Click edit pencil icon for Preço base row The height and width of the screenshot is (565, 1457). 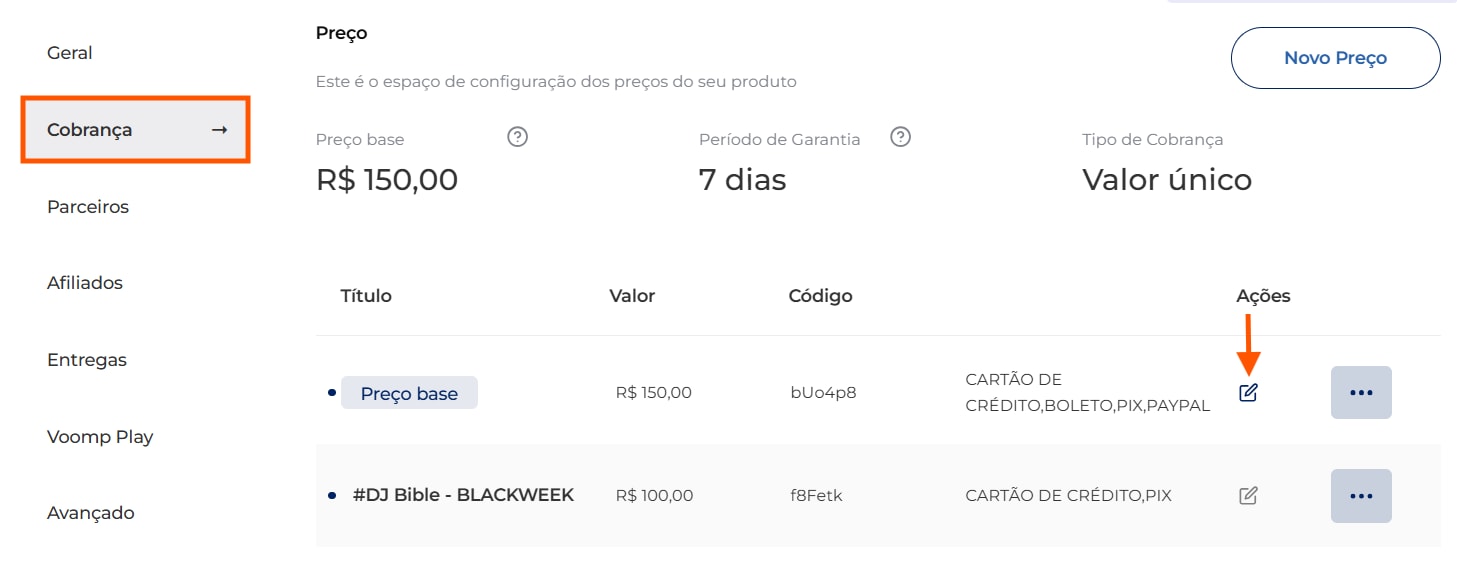pyautogui.click(x=1248, y=393)
